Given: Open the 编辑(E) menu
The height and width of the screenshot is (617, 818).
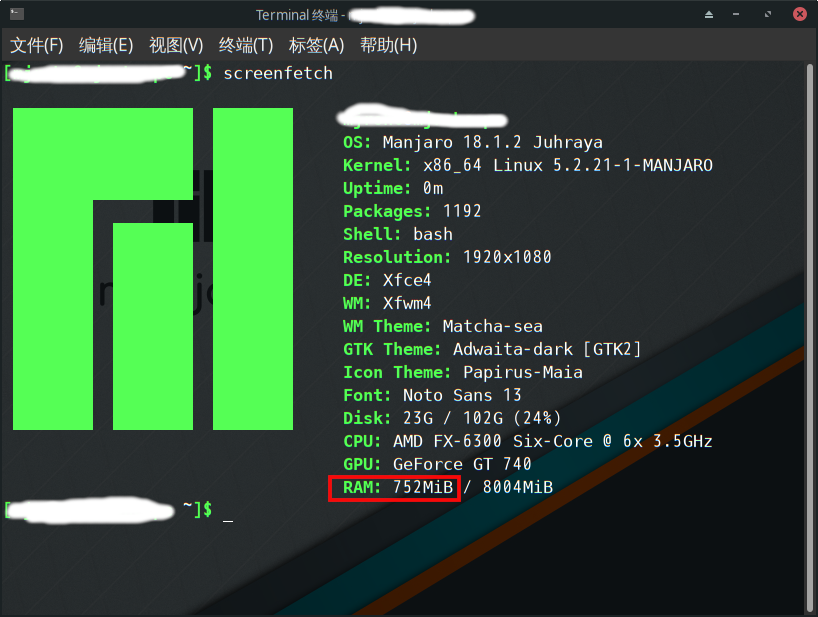Looking at the screenshot, I should pyautogui.click(x=106, y=45).
